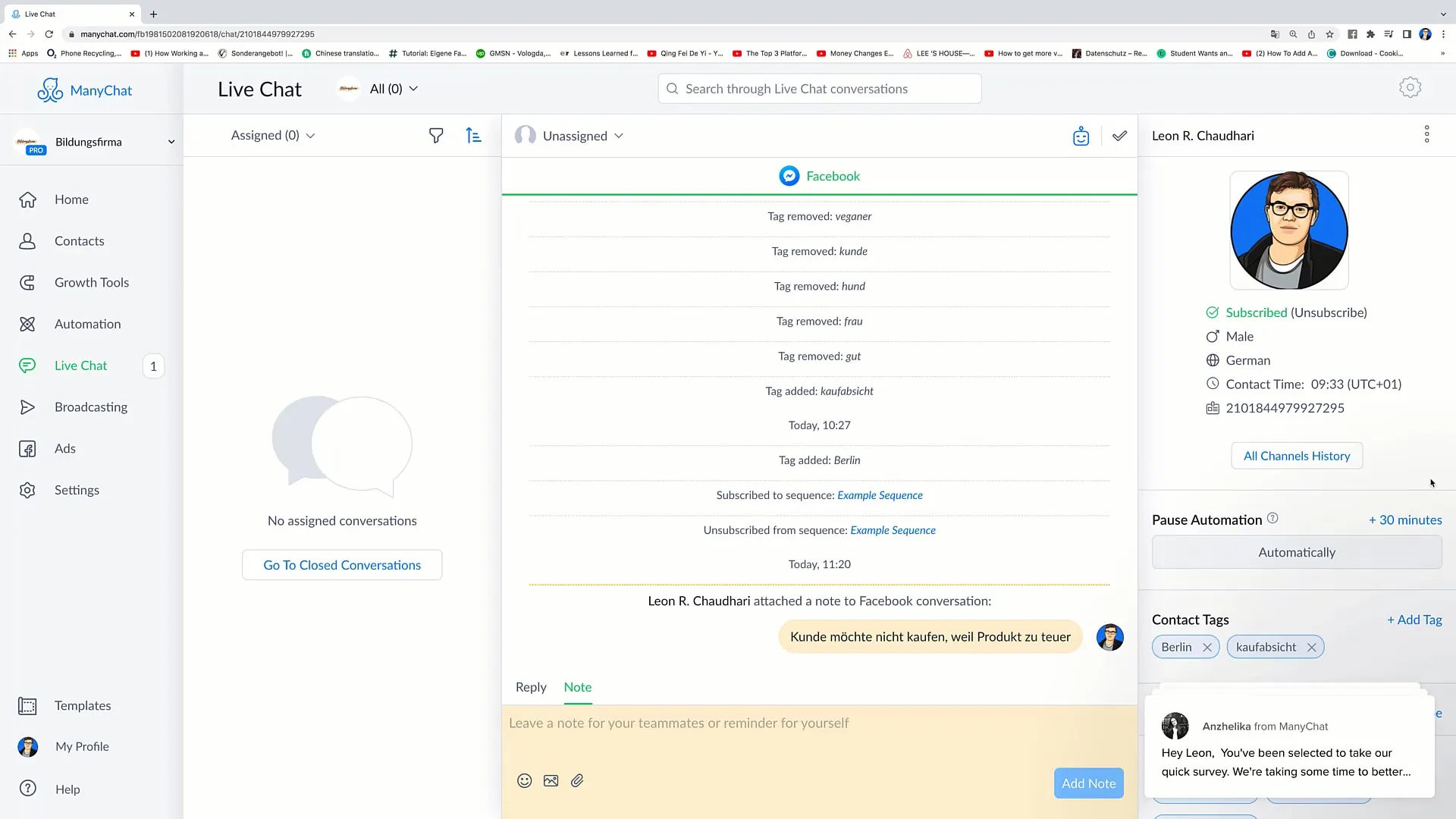Image resolution: width=1456 pixels, height=819 pixels.
Task: Open Ads section in sidebar
Action: (x=64, y=448)
